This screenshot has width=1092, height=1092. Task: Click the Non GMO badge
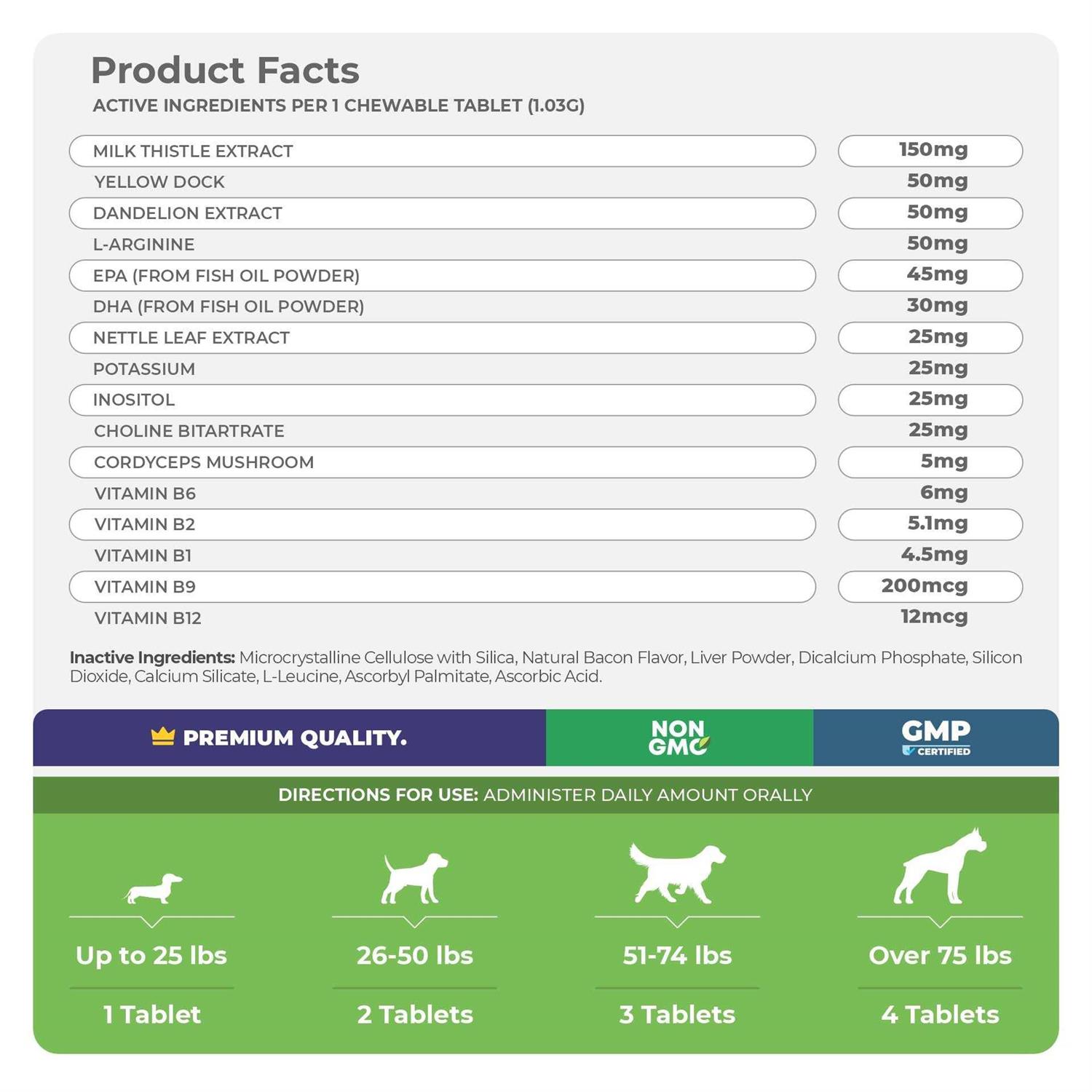[x=678, y=737]
